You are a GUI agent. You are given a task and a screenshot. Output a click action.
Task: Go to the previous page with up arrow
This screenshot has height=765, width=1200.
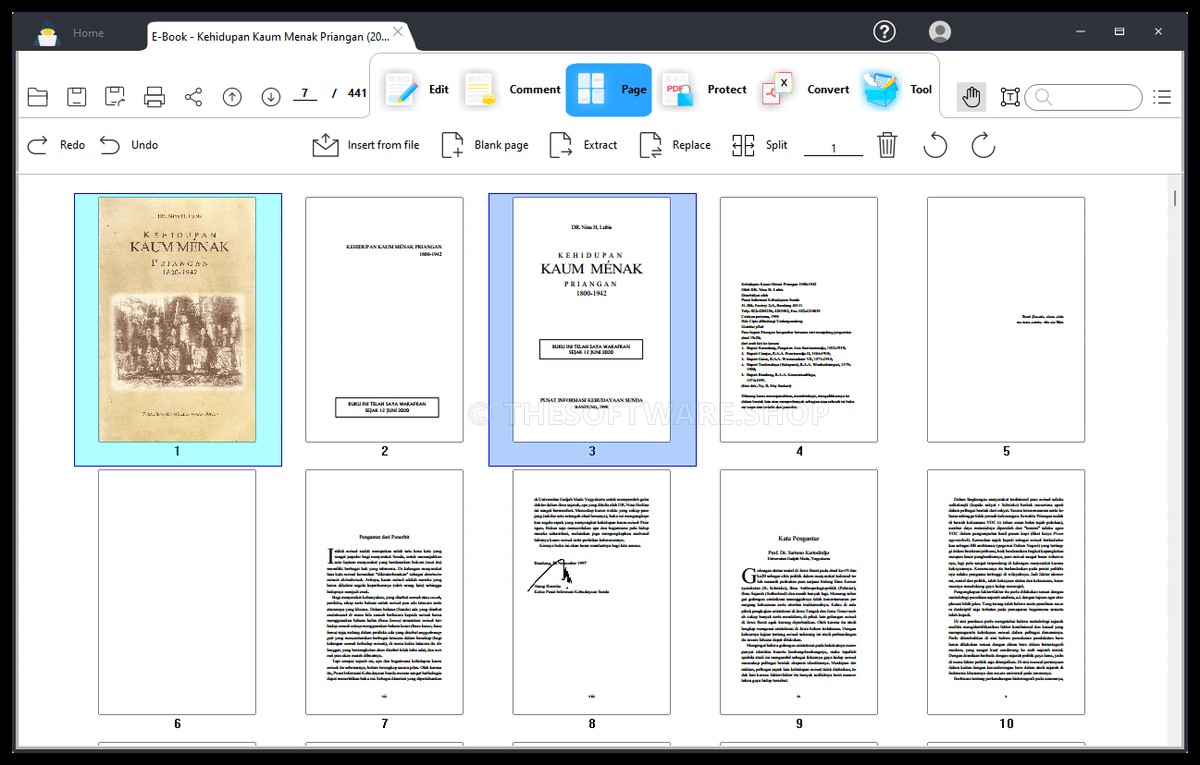click(232, 97)
